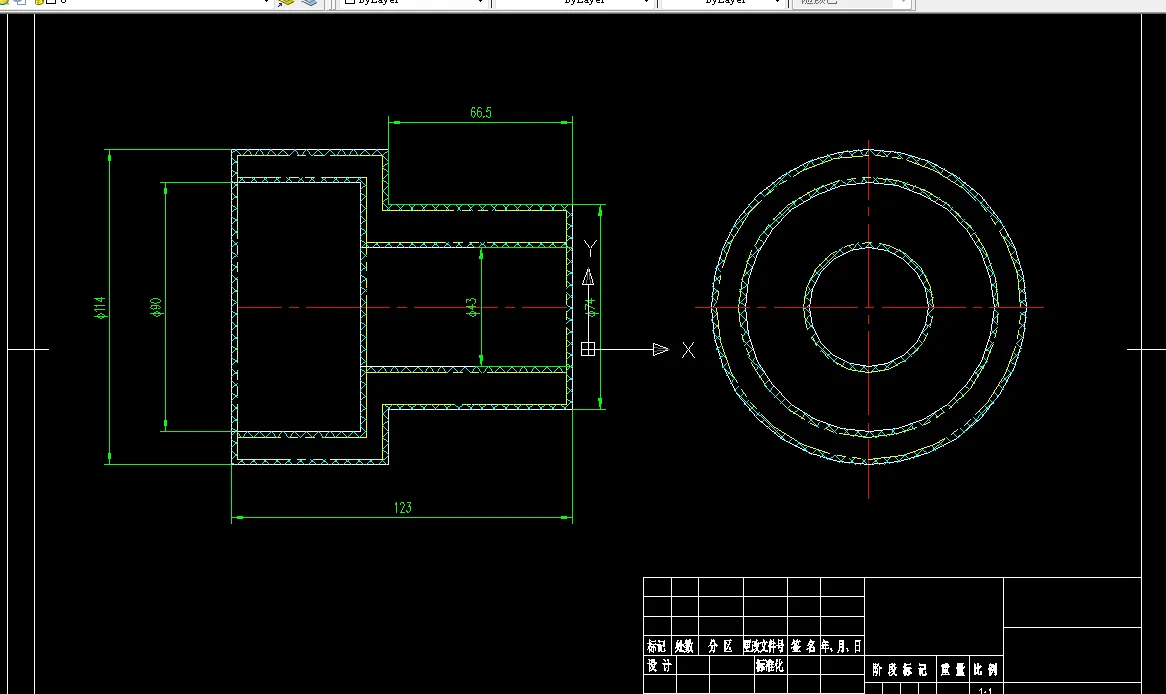
Task: Click the UCS Y-axis arrowhead
Action: pyautogui.click(x=587, y=277)
